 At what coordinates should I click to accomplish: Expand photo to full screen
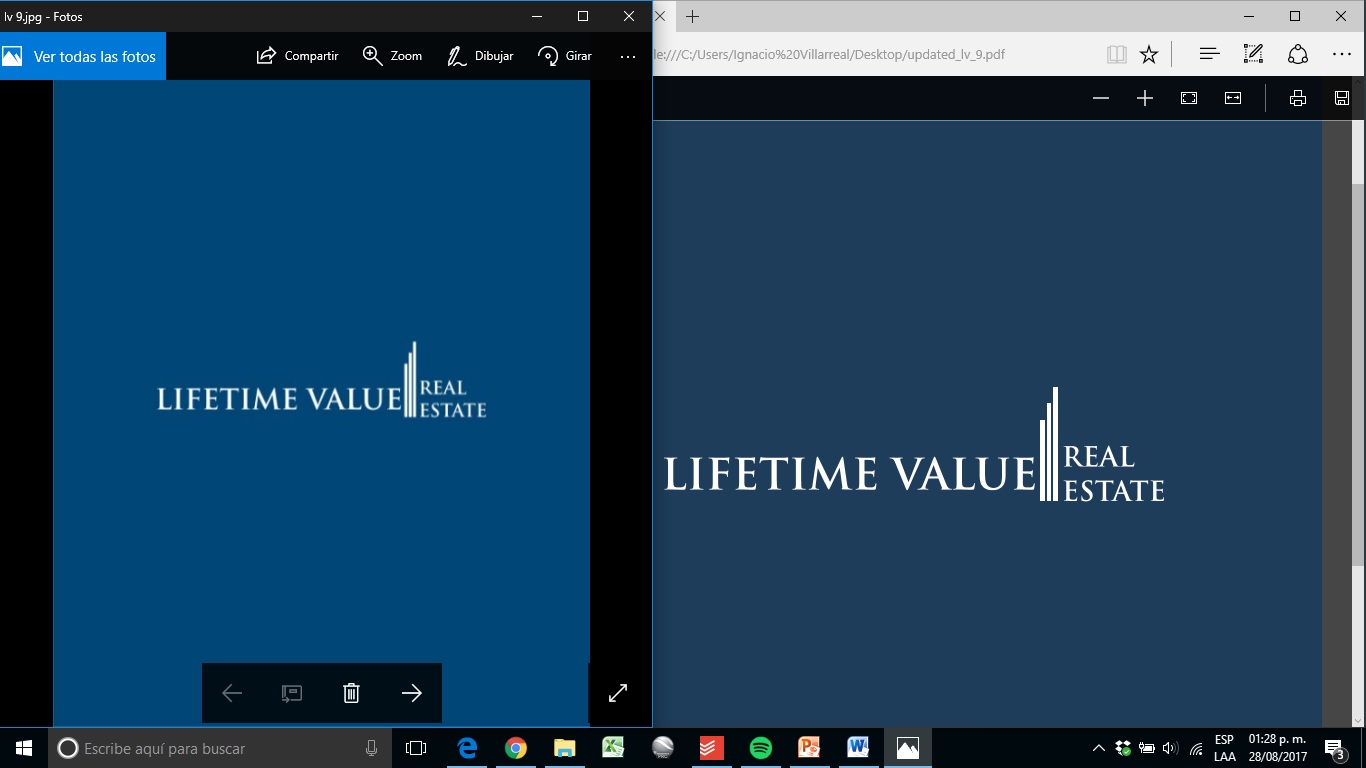[x=618, y=693]
